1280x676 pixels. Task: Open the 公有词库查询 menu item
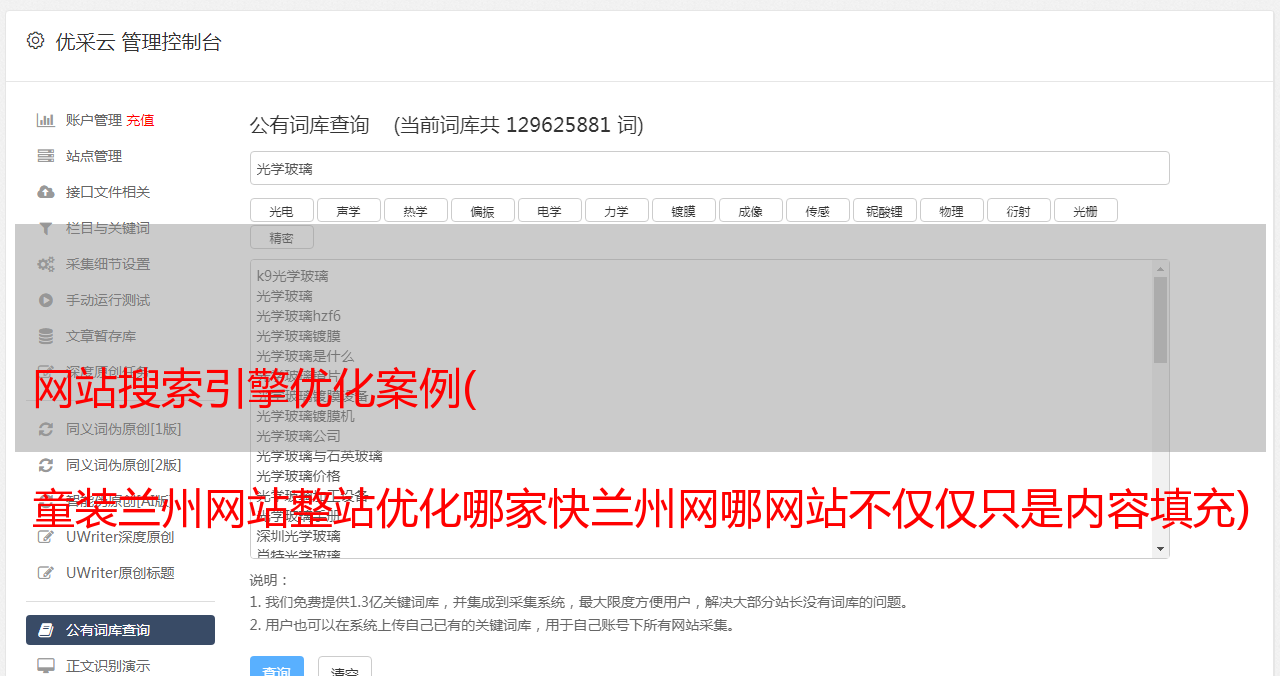[120, 630]
